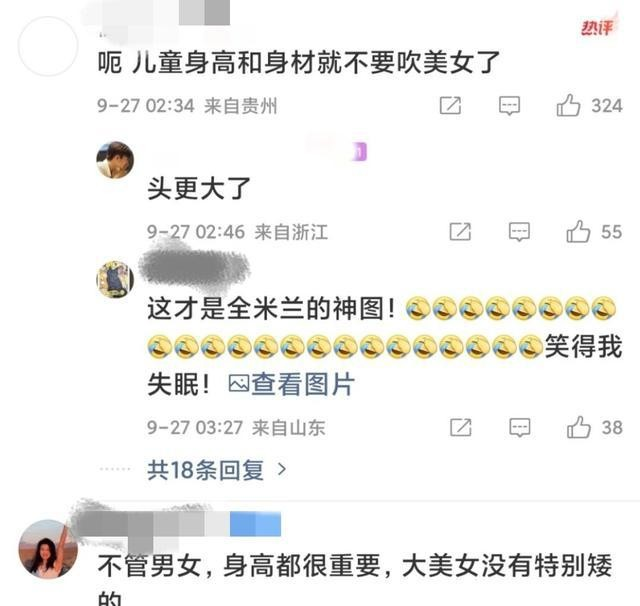Share the top comment from 贵州
The height and width of the screenshot is (606, 640).
pos(450,106)
